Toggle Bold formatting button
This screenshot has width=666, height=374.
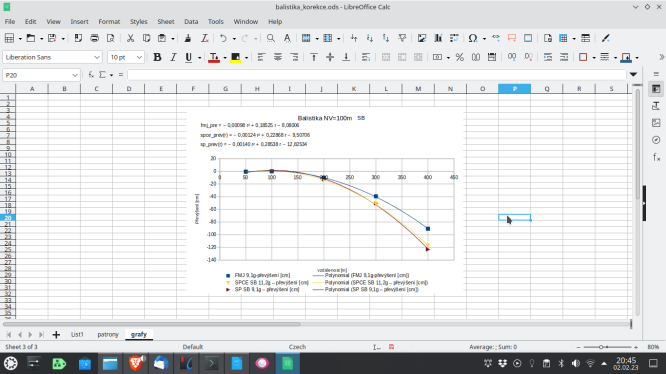point(157,57)
